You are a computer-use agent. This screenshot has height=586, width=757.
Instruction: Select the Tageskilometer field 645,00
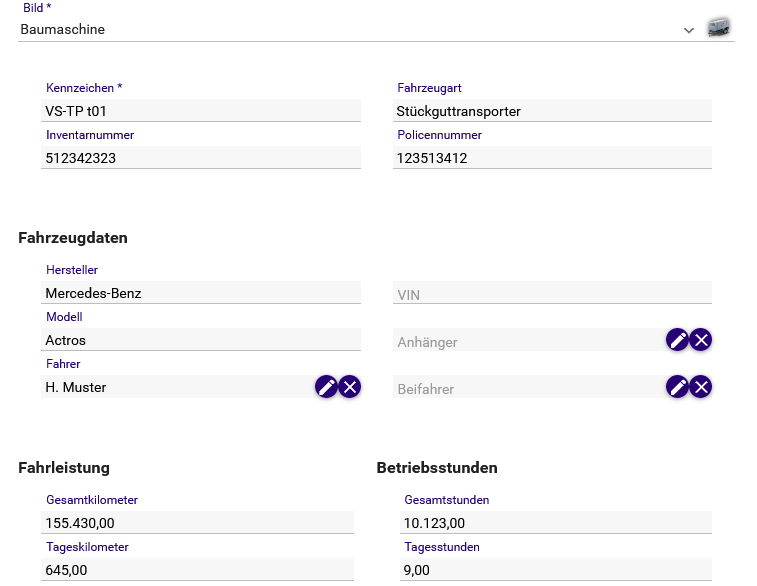pos(197,569)
